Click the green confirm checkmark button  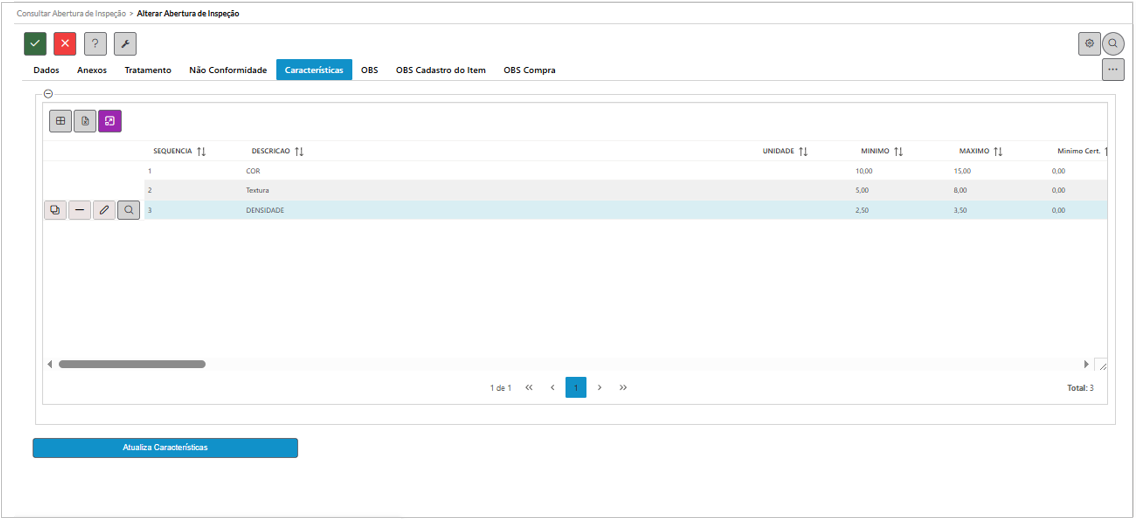[35, 44]
